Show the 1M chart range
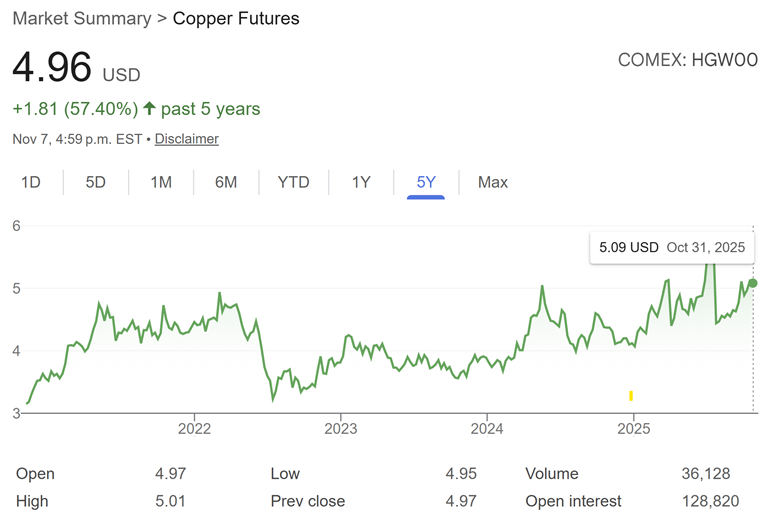This screenshot has width=780, height=518. pyautogui.click(x=161, y=182)
